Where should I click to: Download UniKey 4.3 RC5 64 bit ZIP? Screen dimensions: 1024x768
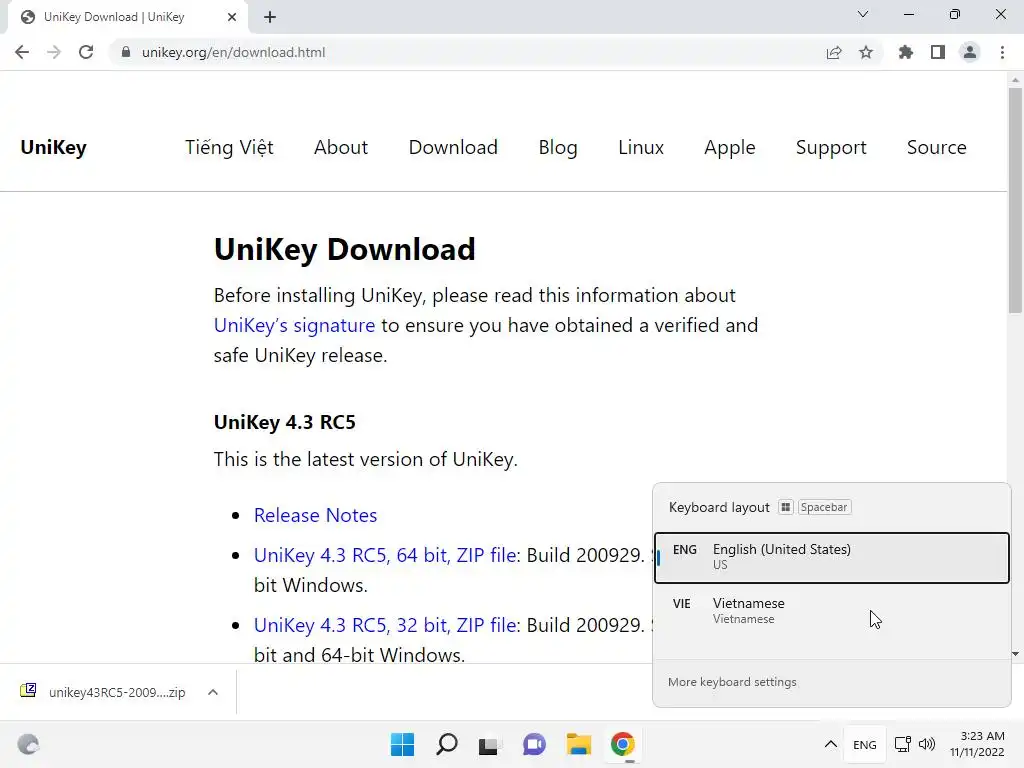[385, 555]
